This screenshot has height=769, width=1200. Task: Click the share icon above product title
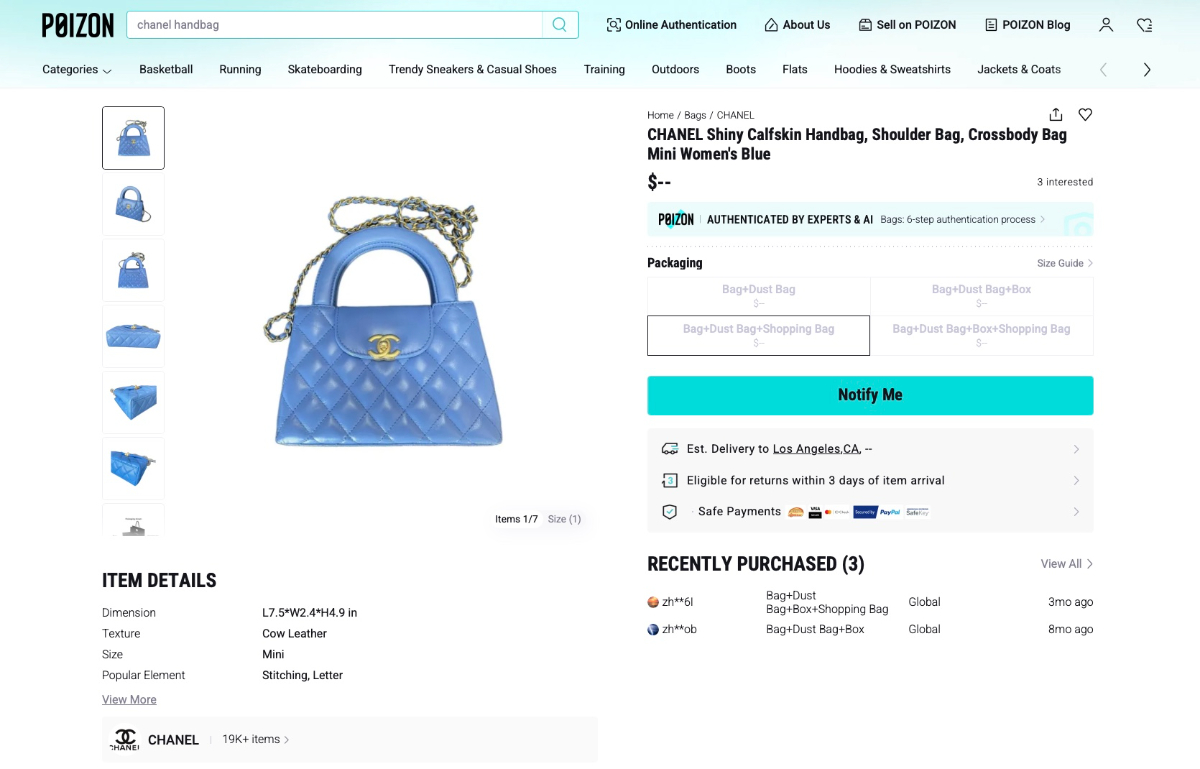coord(1056,115)
